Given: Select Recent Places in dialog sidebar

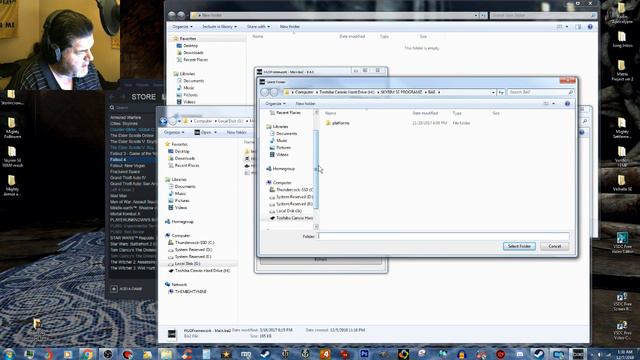Looking at the screenshot, I should click(288, 112).
